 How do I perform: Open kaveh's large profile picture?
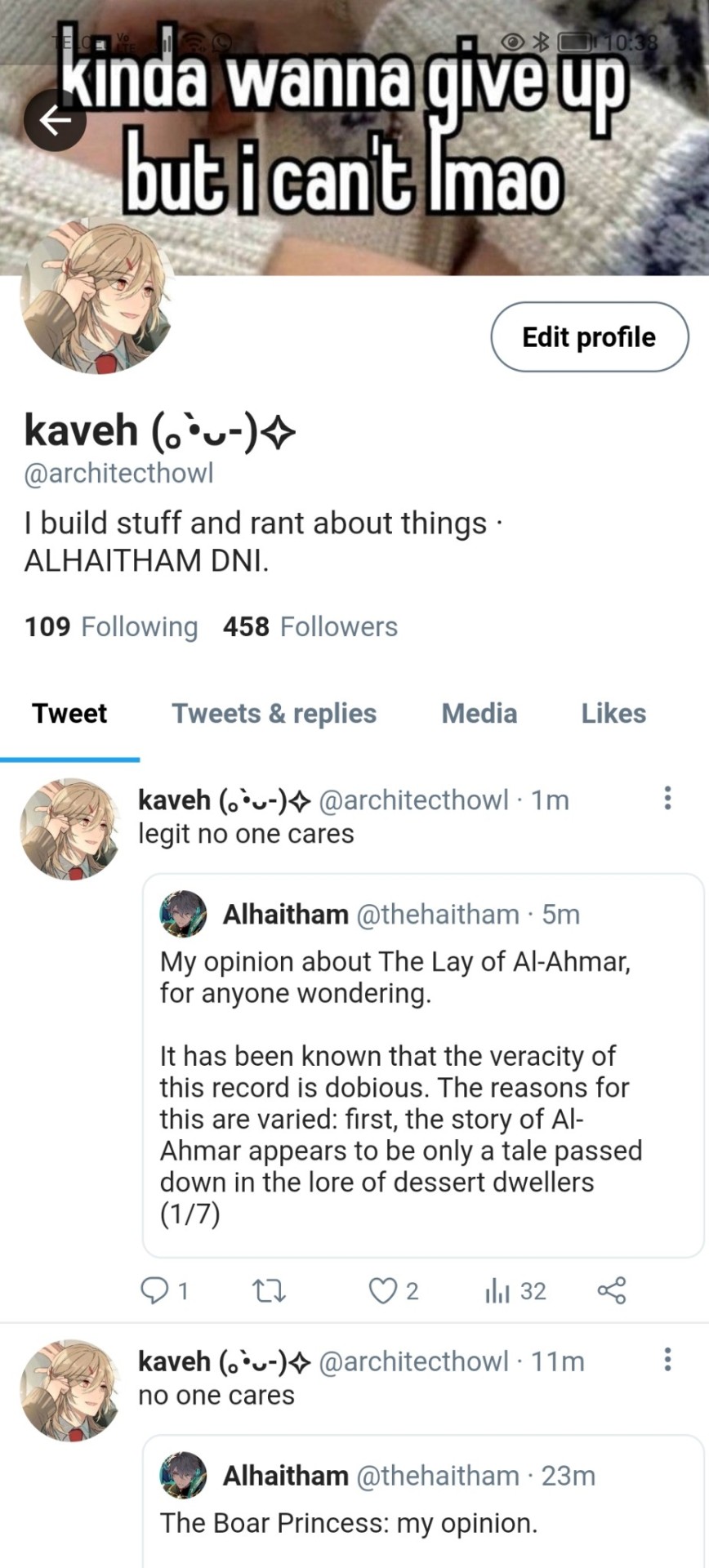[x=96, y=296]
